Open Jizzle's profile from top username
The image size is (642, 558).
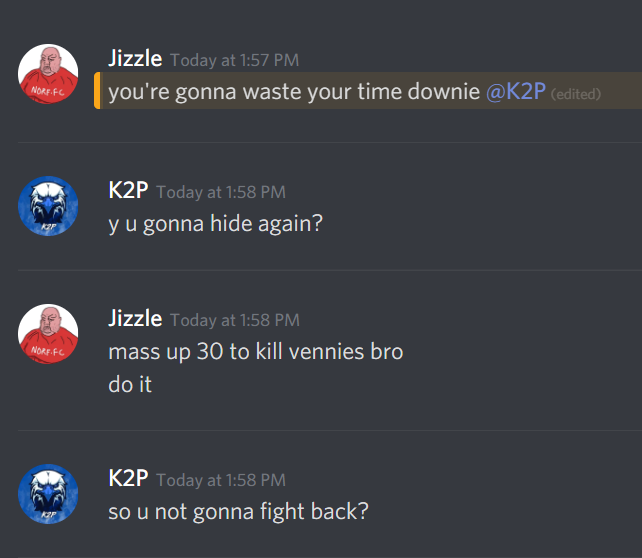coord(135,59)
